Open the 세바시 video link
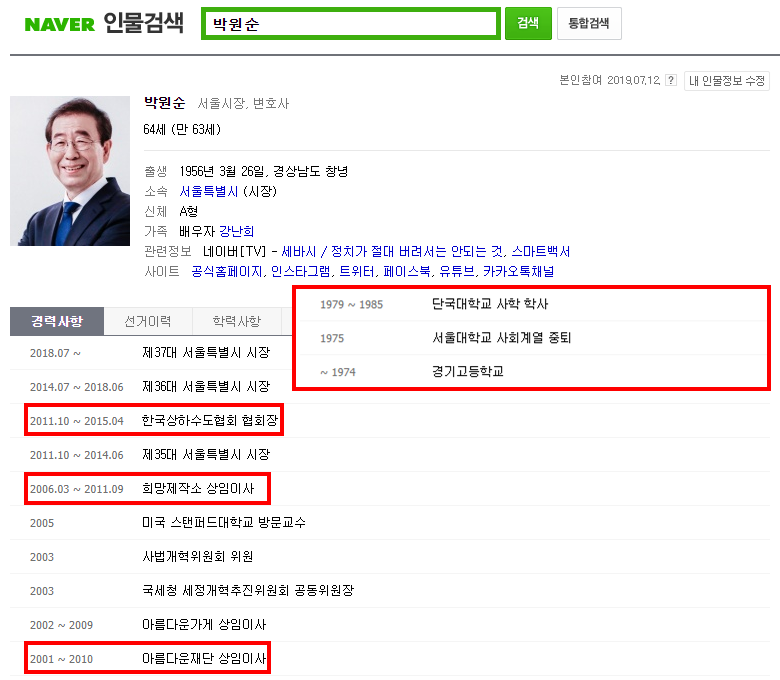This screenshot has width=780, height=680. pyautogui.click(x=392, y=251)
